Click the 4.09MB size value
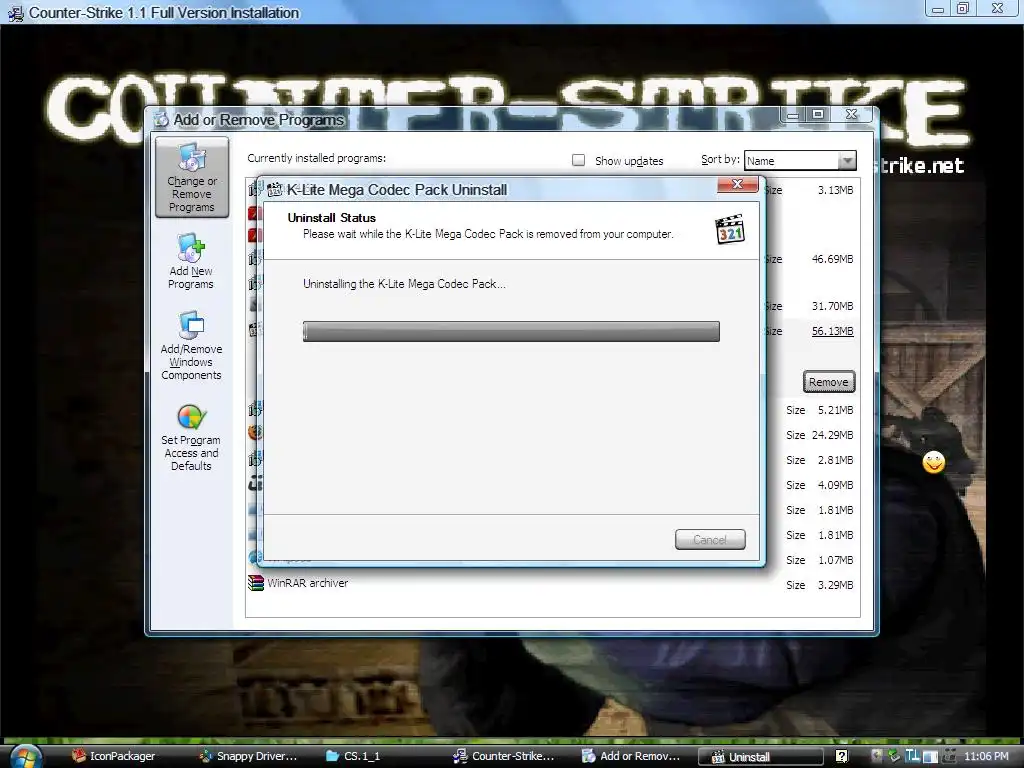1024x768 pixels. tap(835, 485)
